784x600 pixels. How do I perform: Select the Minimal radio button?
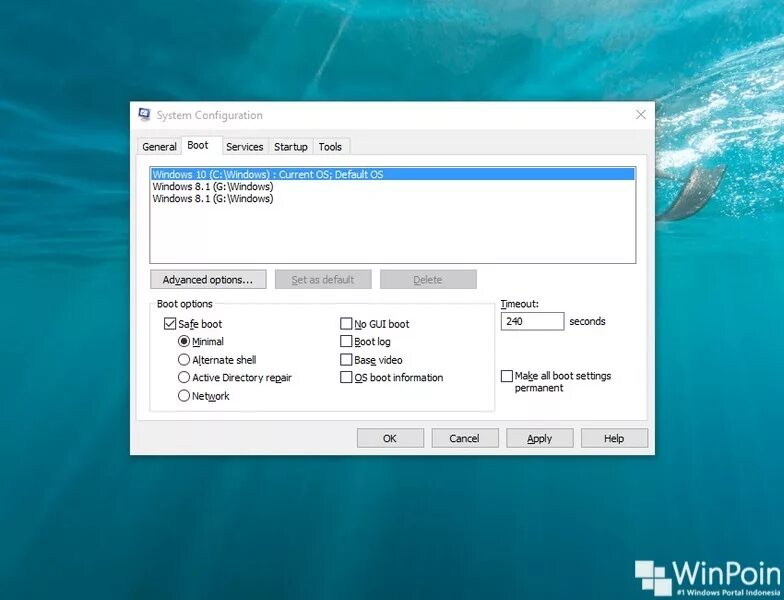pos(184,342)
